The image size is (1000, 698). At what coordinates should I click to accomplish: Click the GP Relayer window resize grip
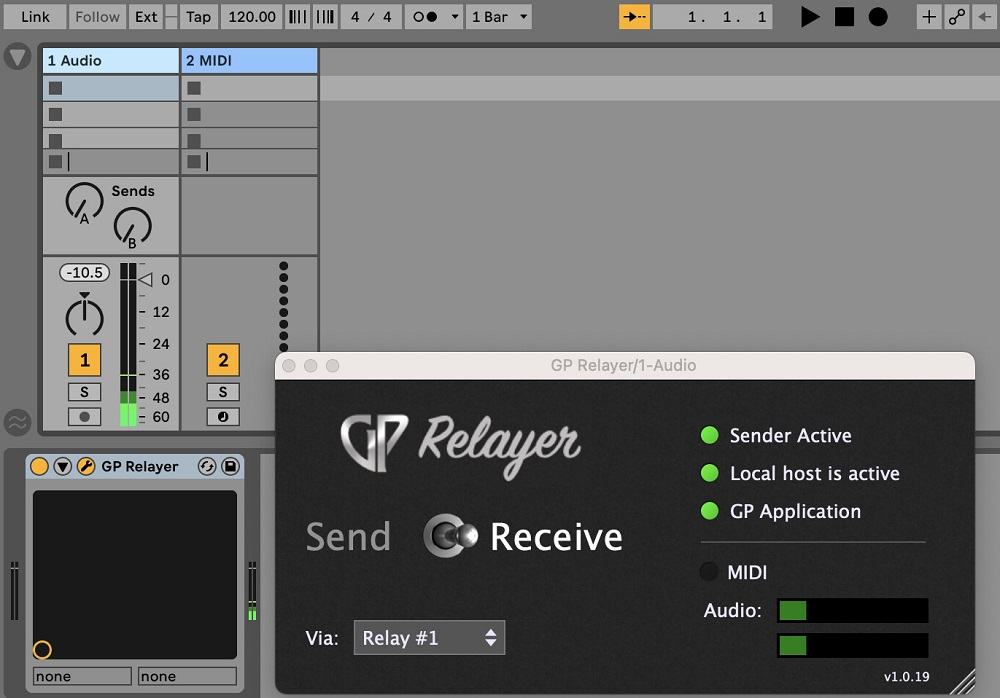pyautogui.click(x=962, y=681)
